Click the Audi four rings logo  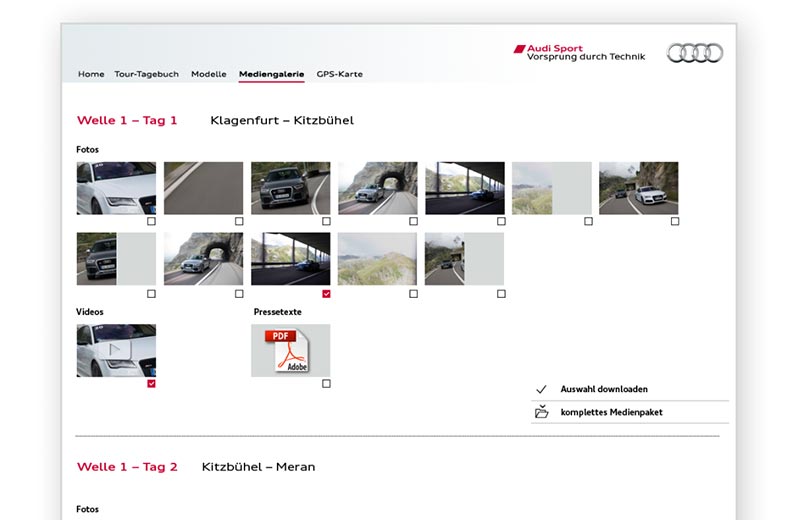tap(694, 53)
